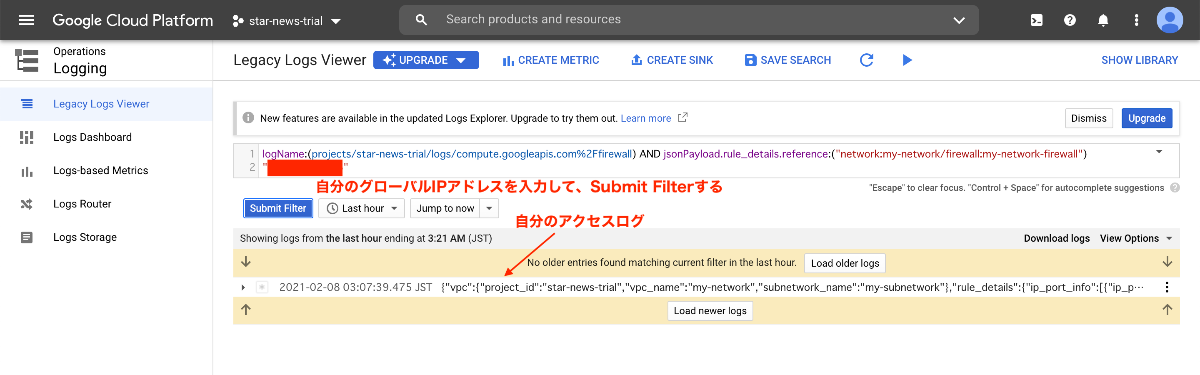1200x375 pixels.
Task: Focus the Search products and resources field
Action: click(x=690, y=19)
